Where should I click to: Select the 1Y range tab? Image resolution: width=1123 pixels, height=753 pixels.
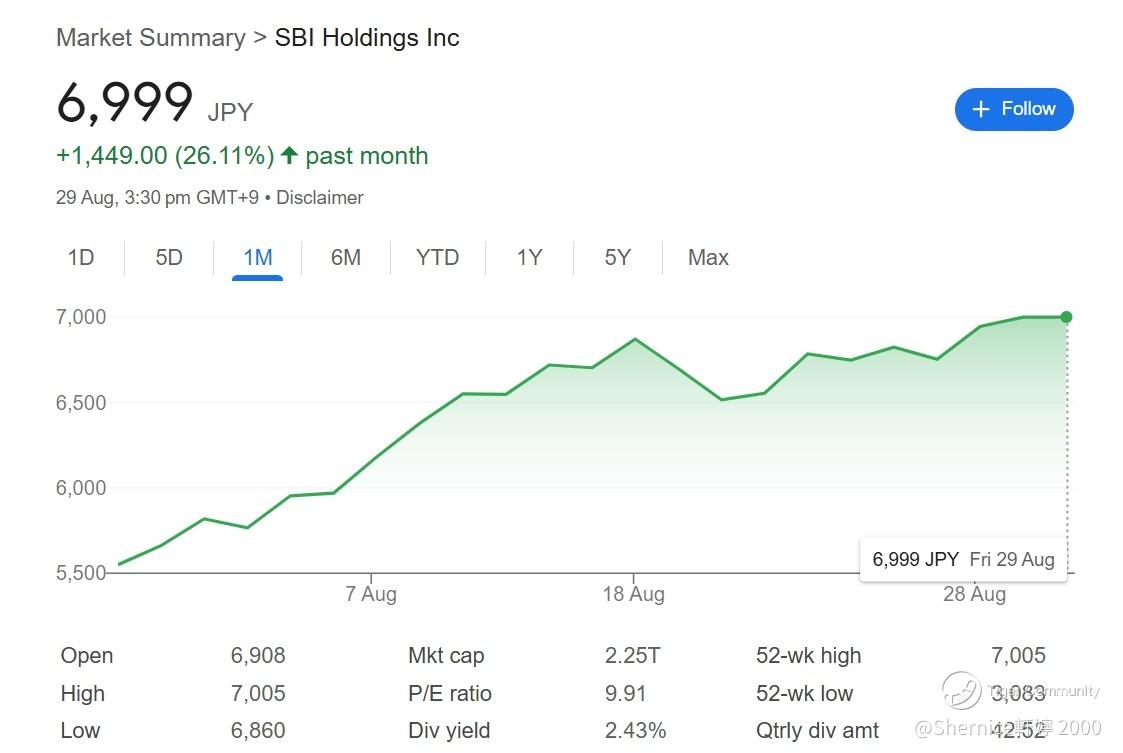point(529,258)
